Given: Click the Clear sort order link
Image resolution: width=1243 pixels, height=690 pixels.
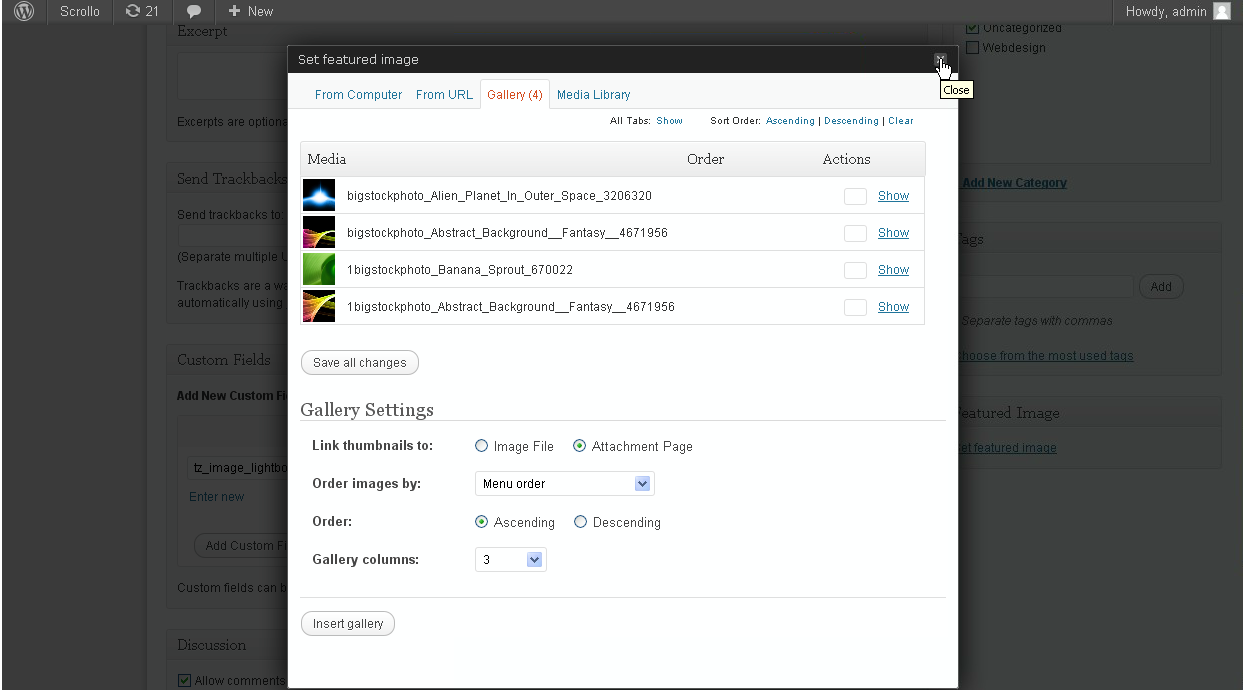Looking at the screenshot, I should coord(900,121).
